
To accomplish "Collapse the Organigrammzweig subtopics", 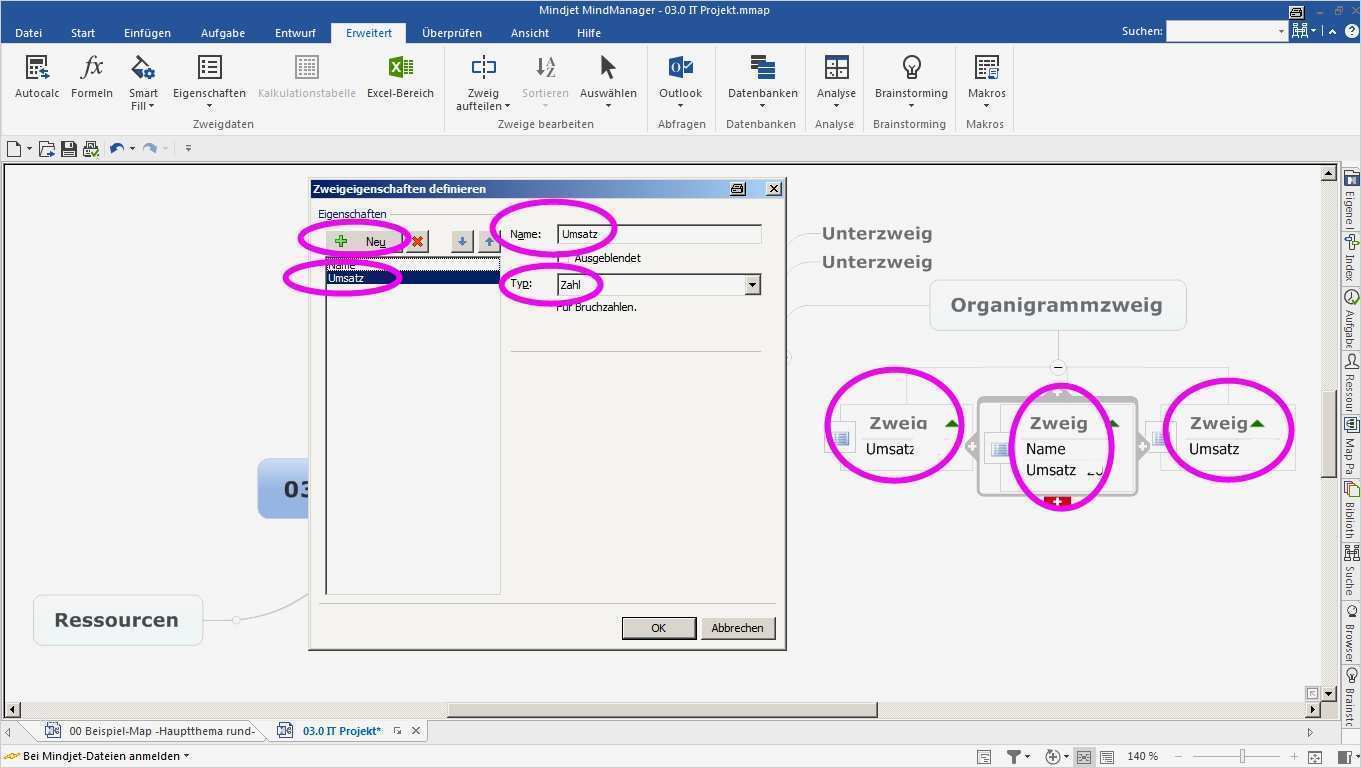I will [1058, 367].
